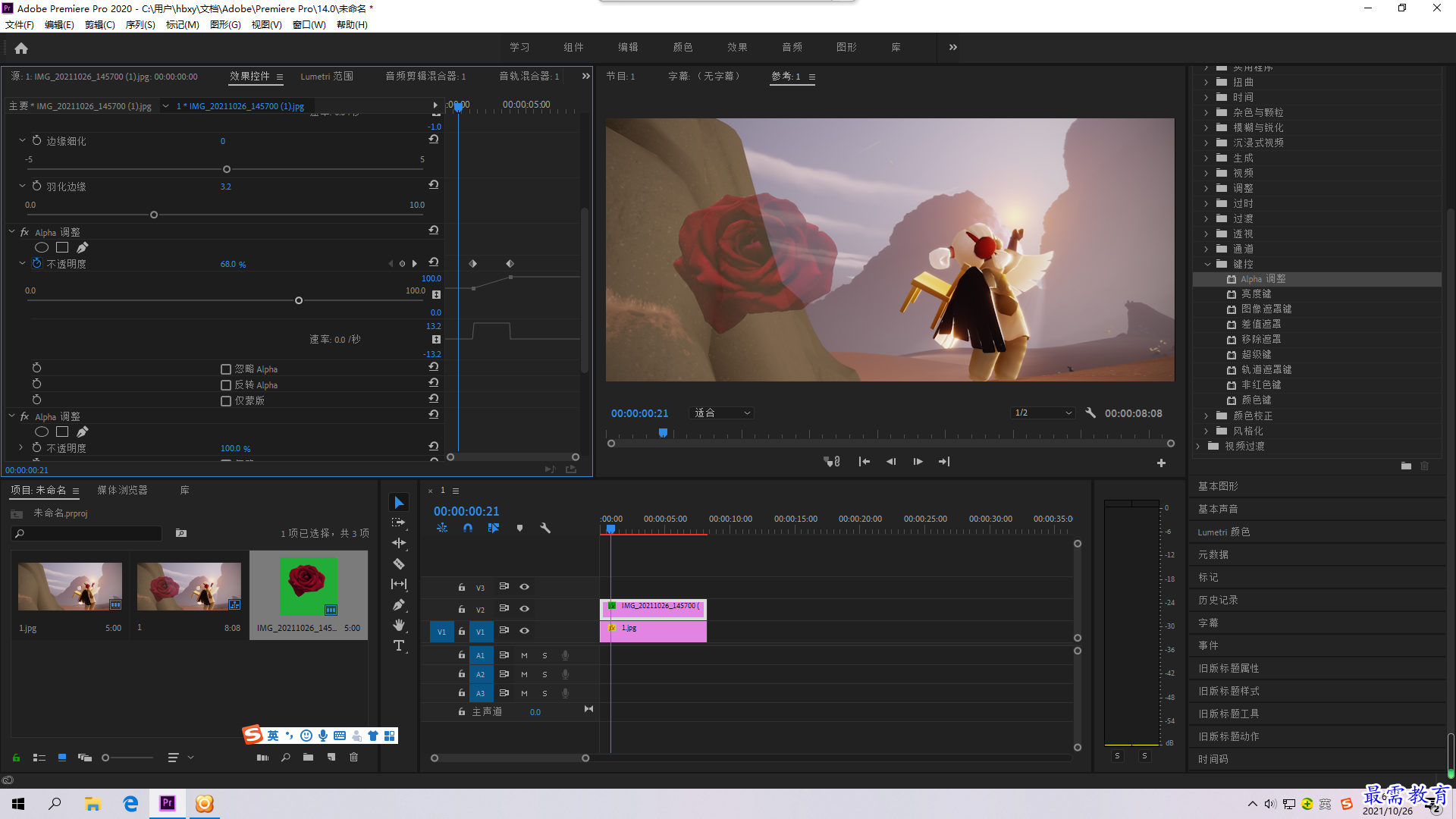Open program monitor wrench settings
Screen dimensions: 1456x819
[1090, 413]
